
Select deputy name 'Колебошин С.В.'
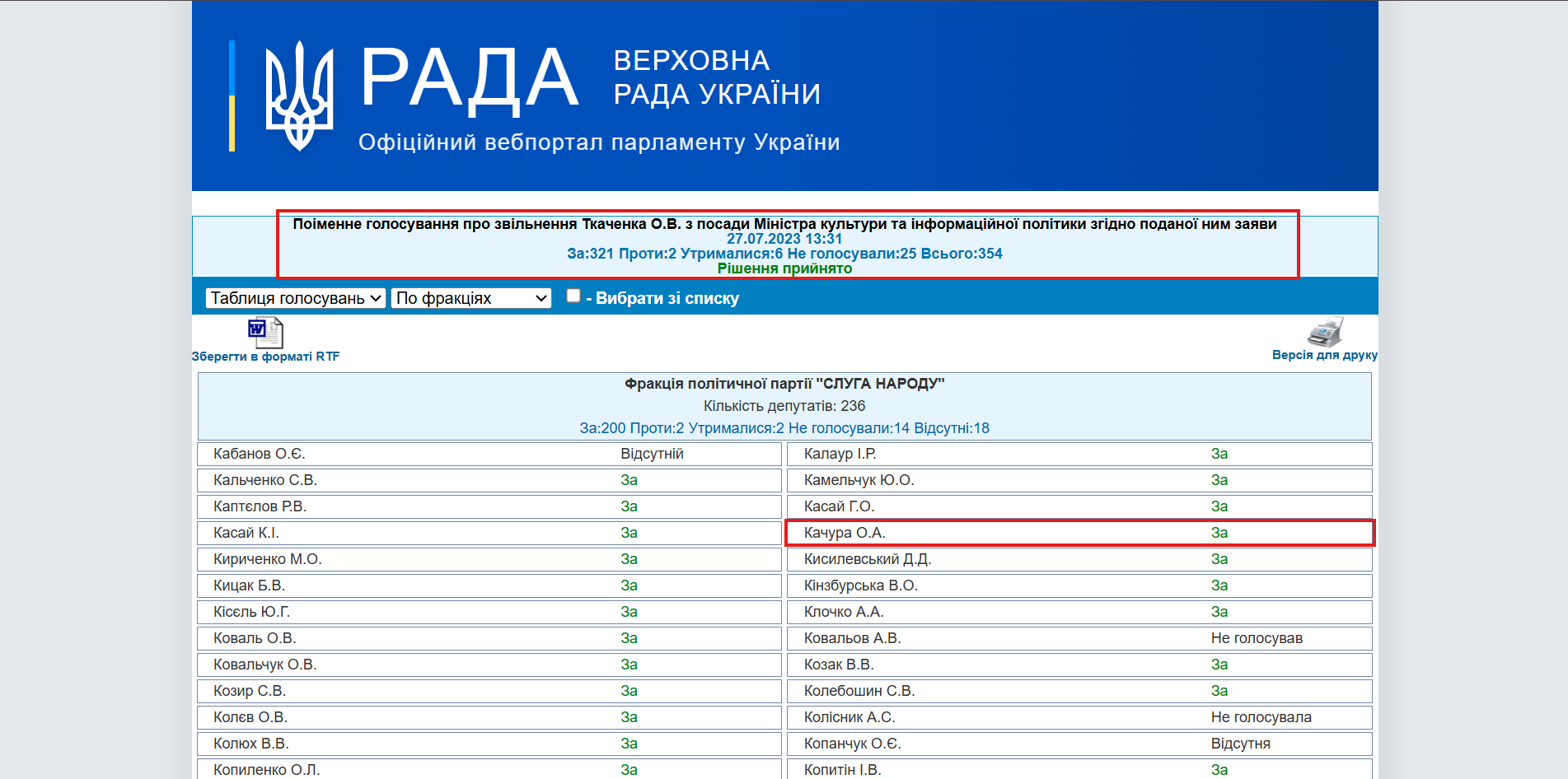tap(859, 691)
